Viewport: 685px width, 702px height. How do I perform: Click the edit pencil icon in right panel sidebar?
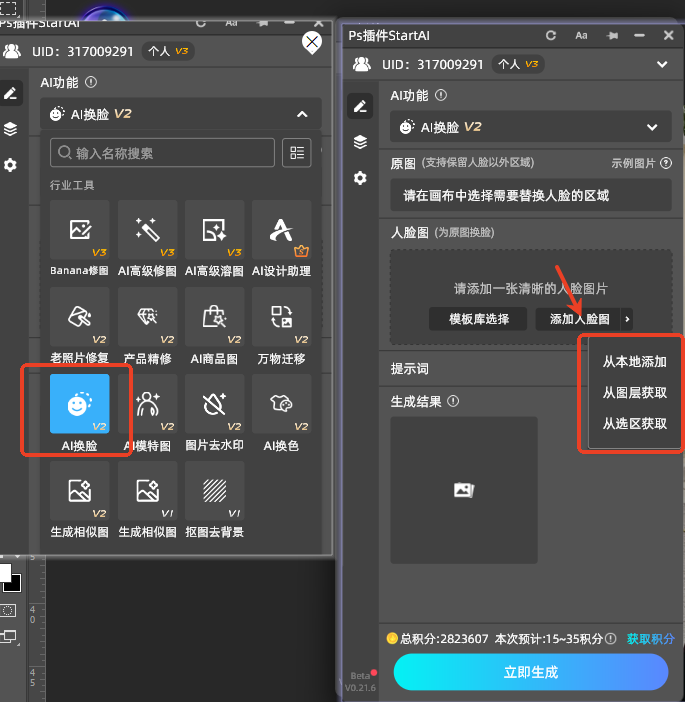(360, 106)
